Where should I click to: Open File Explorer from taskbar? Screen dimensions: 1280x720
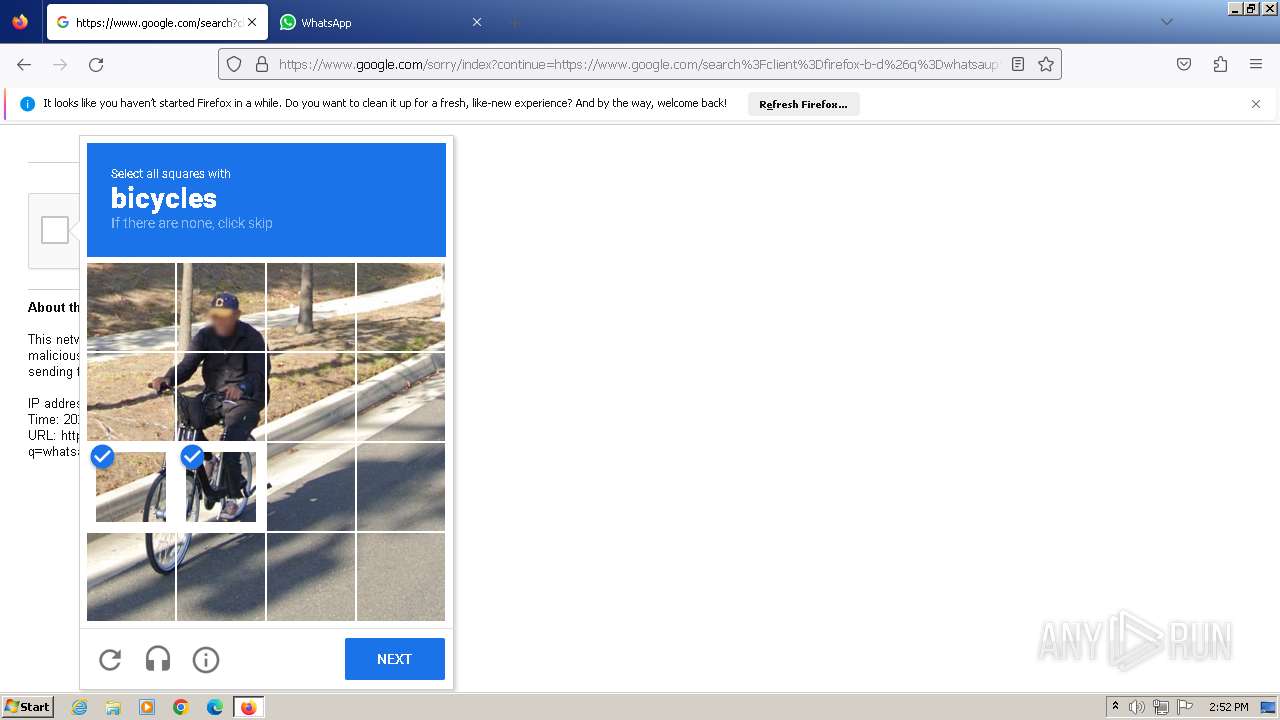pos(113,707)
